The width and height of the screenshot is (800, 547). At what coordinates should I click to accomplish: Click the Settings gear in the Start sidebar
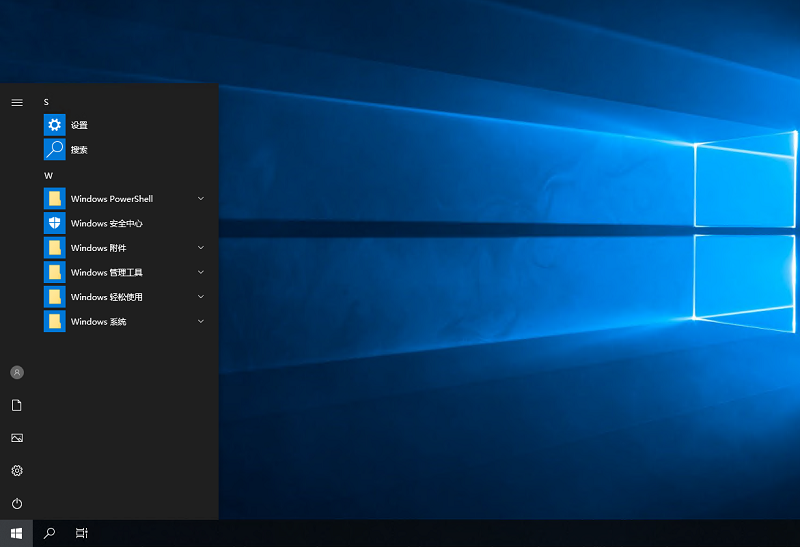[16, 471]
